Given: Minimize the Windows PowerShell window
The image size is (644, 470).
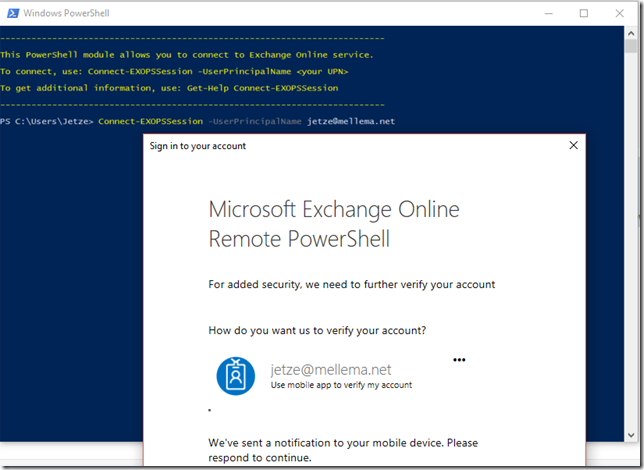Looking at the screenshot, I should (x=548, y=14).
